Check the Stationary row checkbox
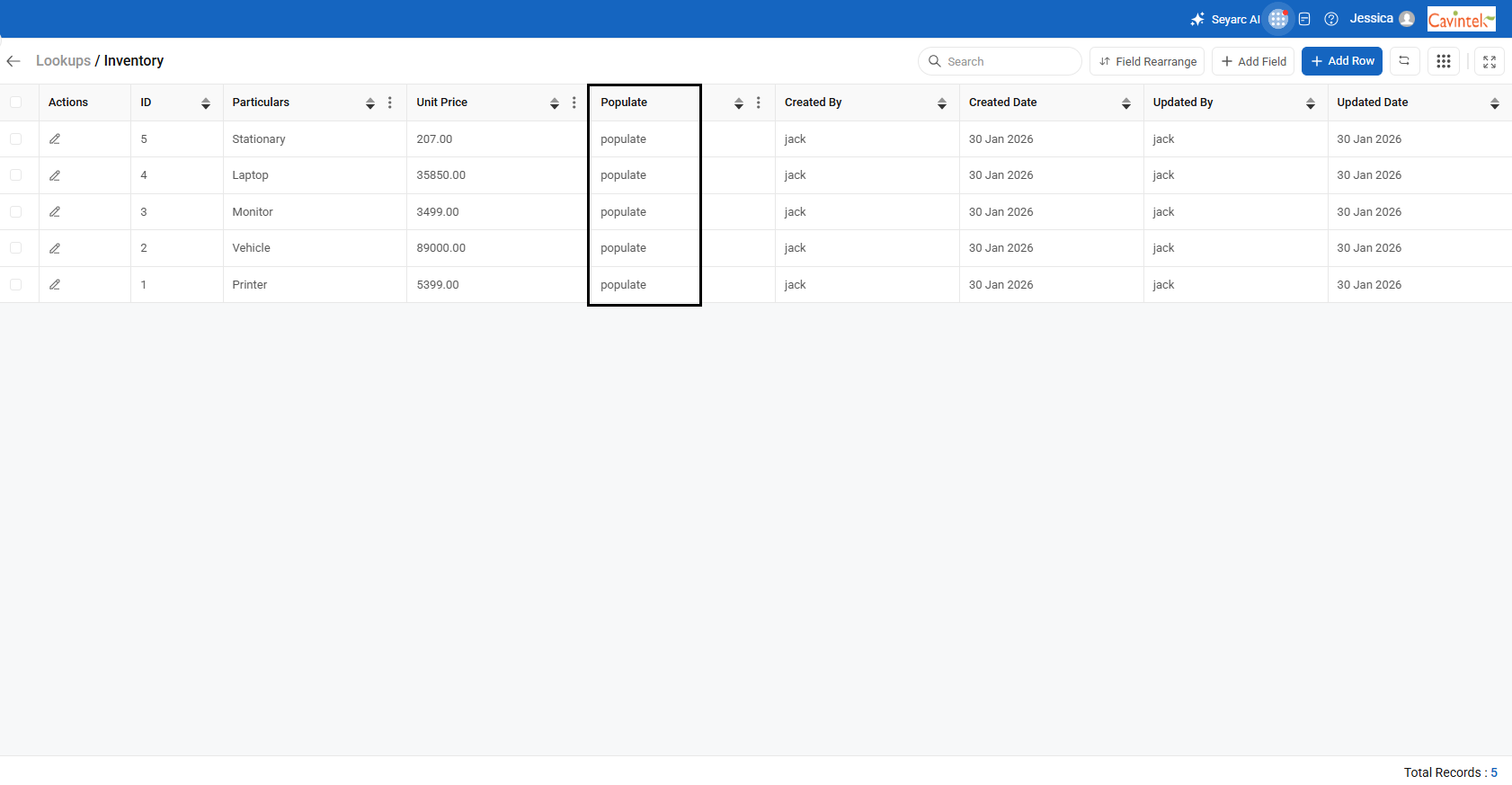This screenshot has width=1512, height=785. [x=16, y=138]
